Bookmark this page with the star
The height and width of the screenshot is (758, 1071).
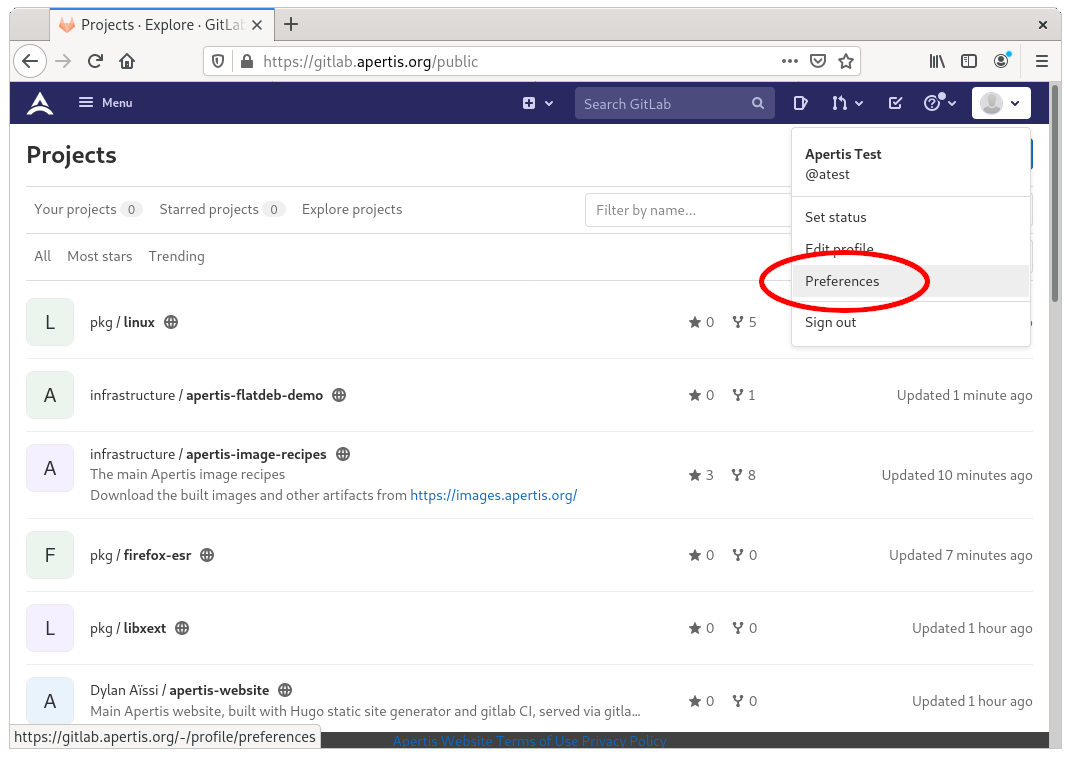point(846,61)
